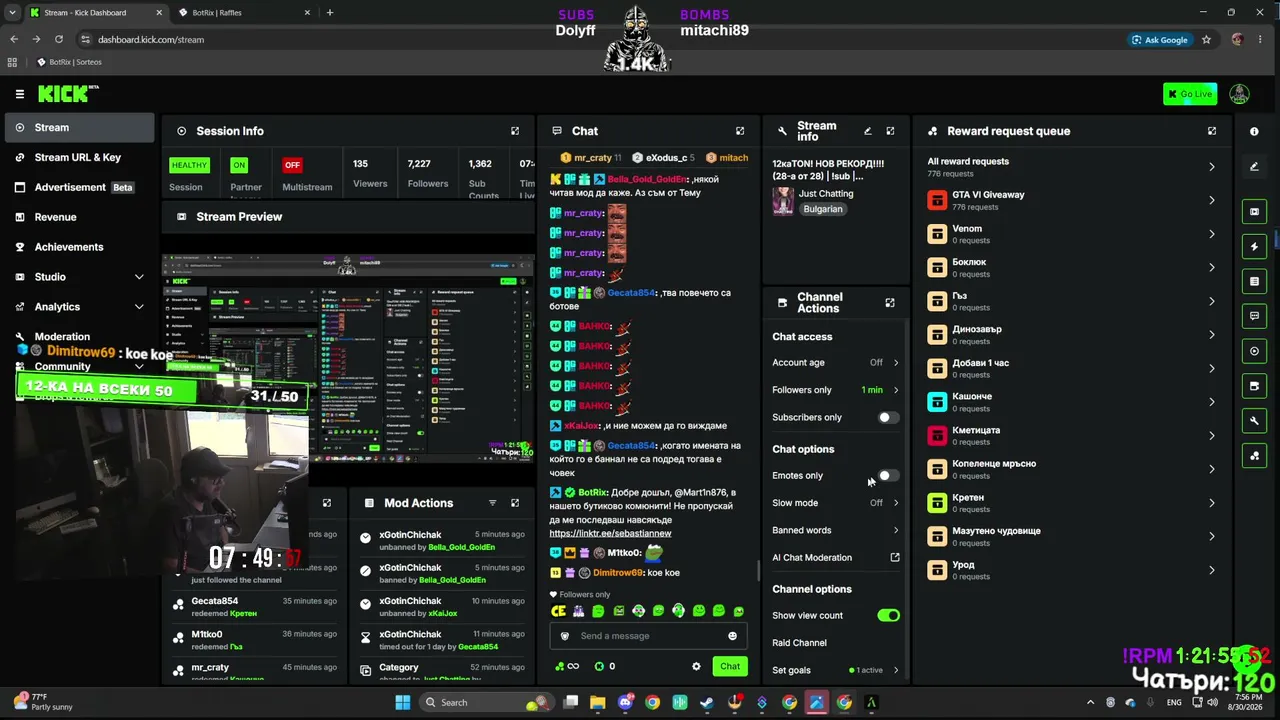Open Stream URL & Key page
The height and width of the screenshot is (720, 1280).
point(80,157)
